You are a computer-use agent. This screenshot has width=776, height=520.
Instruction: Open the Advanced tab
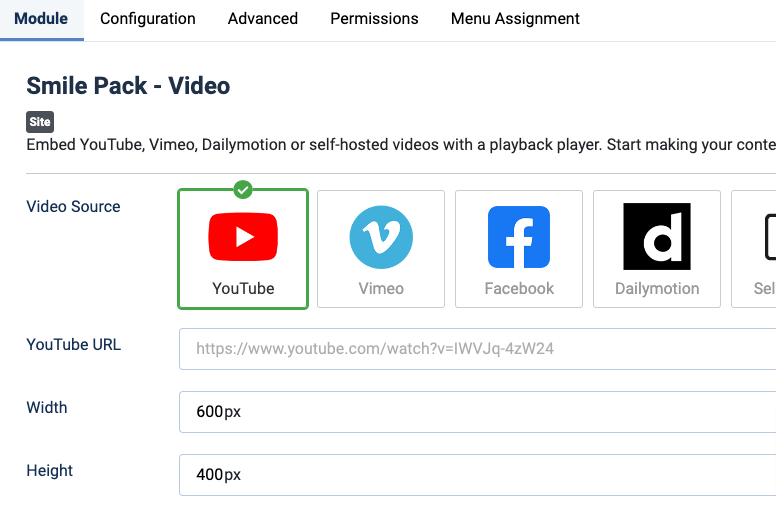pos(263,19)
